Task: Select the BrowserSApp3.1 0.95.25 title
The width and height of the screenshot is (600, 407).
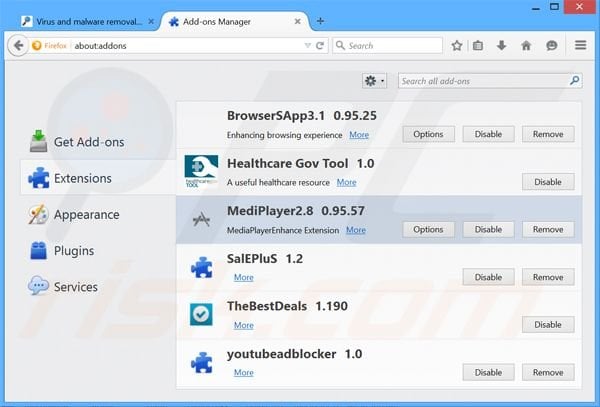Action: tap(302, 116)
